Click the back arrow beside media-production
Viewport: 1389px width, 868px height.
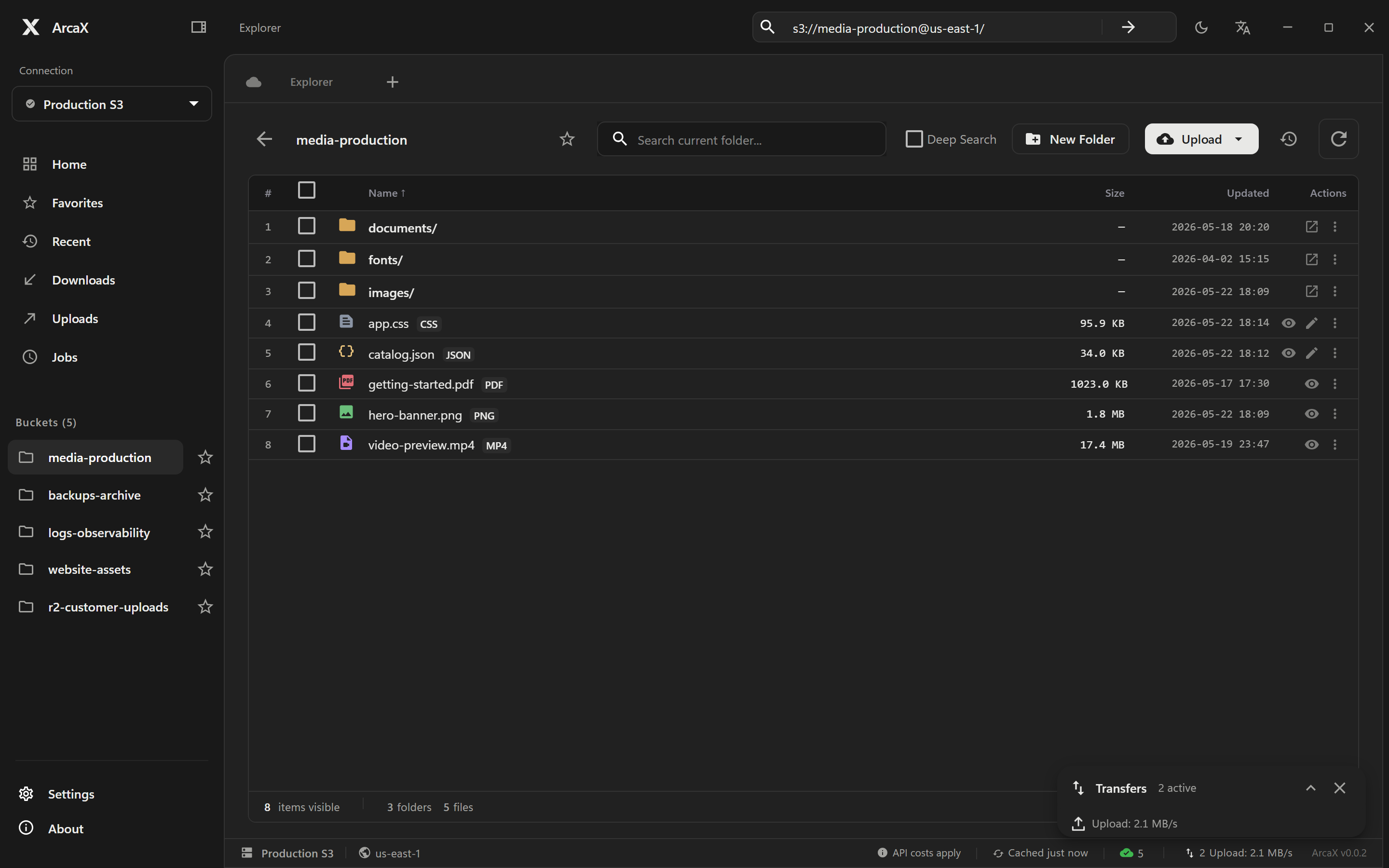click(264, 139)
